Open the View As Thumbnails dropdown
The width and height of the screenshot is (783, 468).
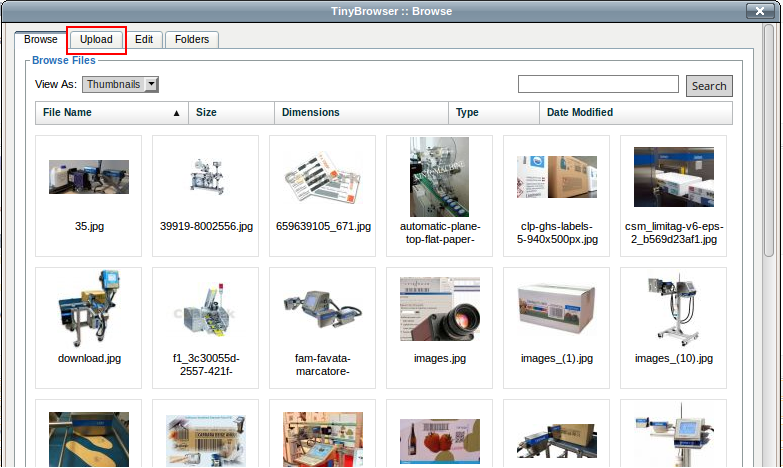coord(120,84)
